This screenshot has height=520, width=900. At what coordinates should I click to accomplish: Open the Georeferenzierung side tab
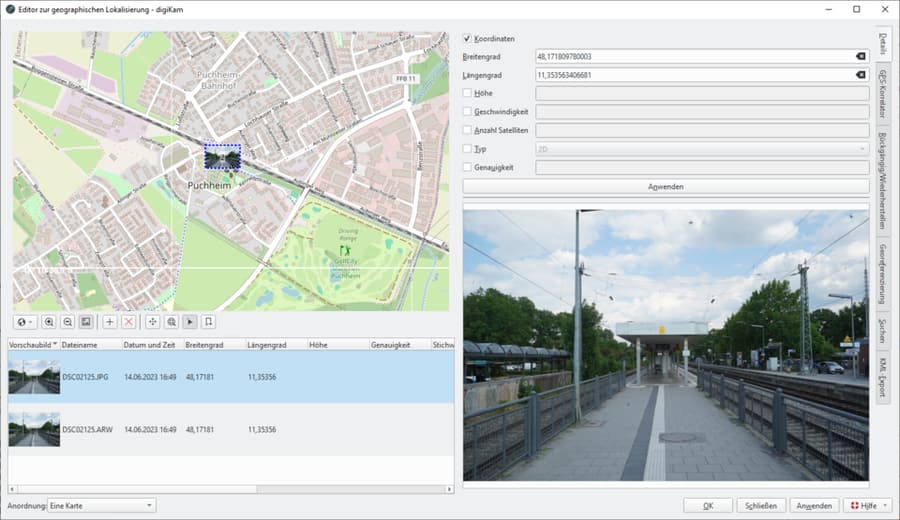tap(883, 274)
